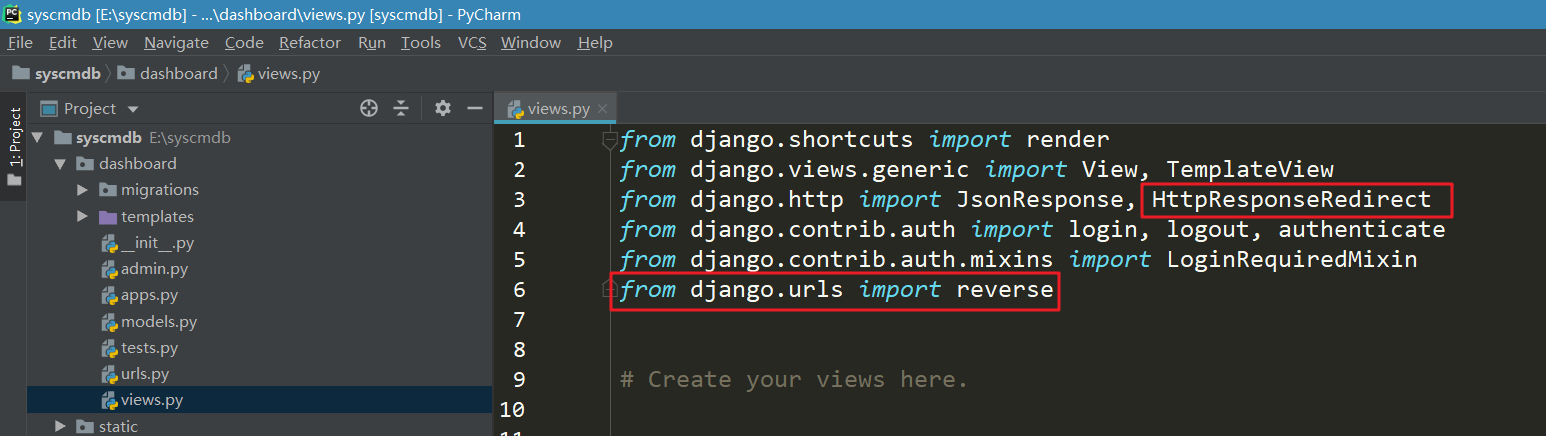Open the VCS menu
Image resolution: width=1546 pixels, height=436 pixels.
coord(472,43)
